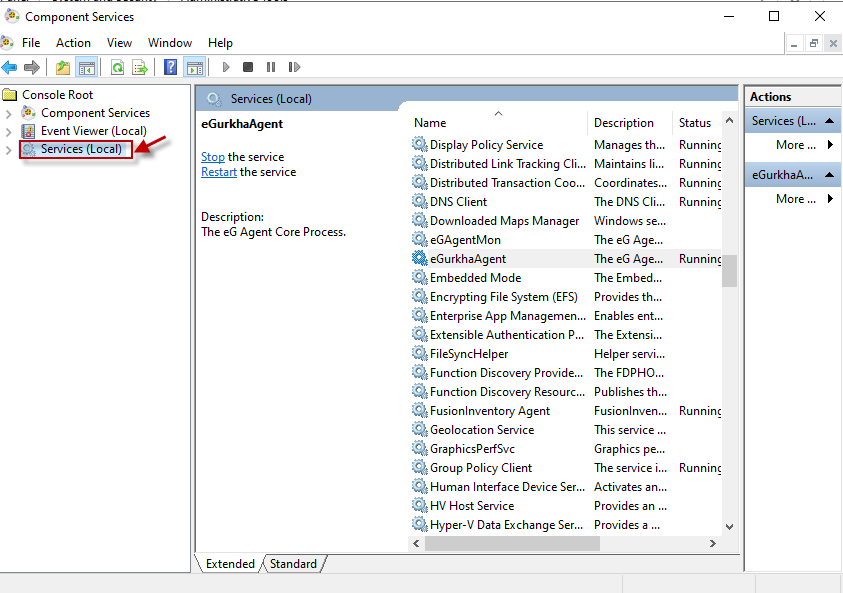Click the Export List toolbar icon

coord(140,67)
